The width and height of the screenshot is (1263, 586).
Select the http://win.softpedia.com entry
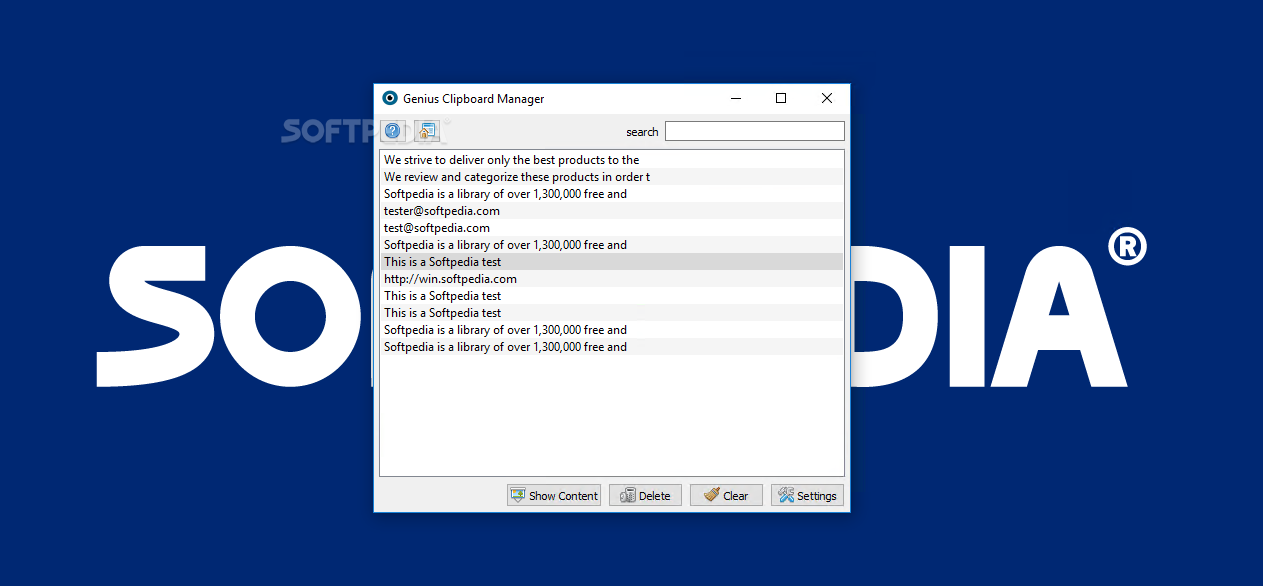[612, 279]
